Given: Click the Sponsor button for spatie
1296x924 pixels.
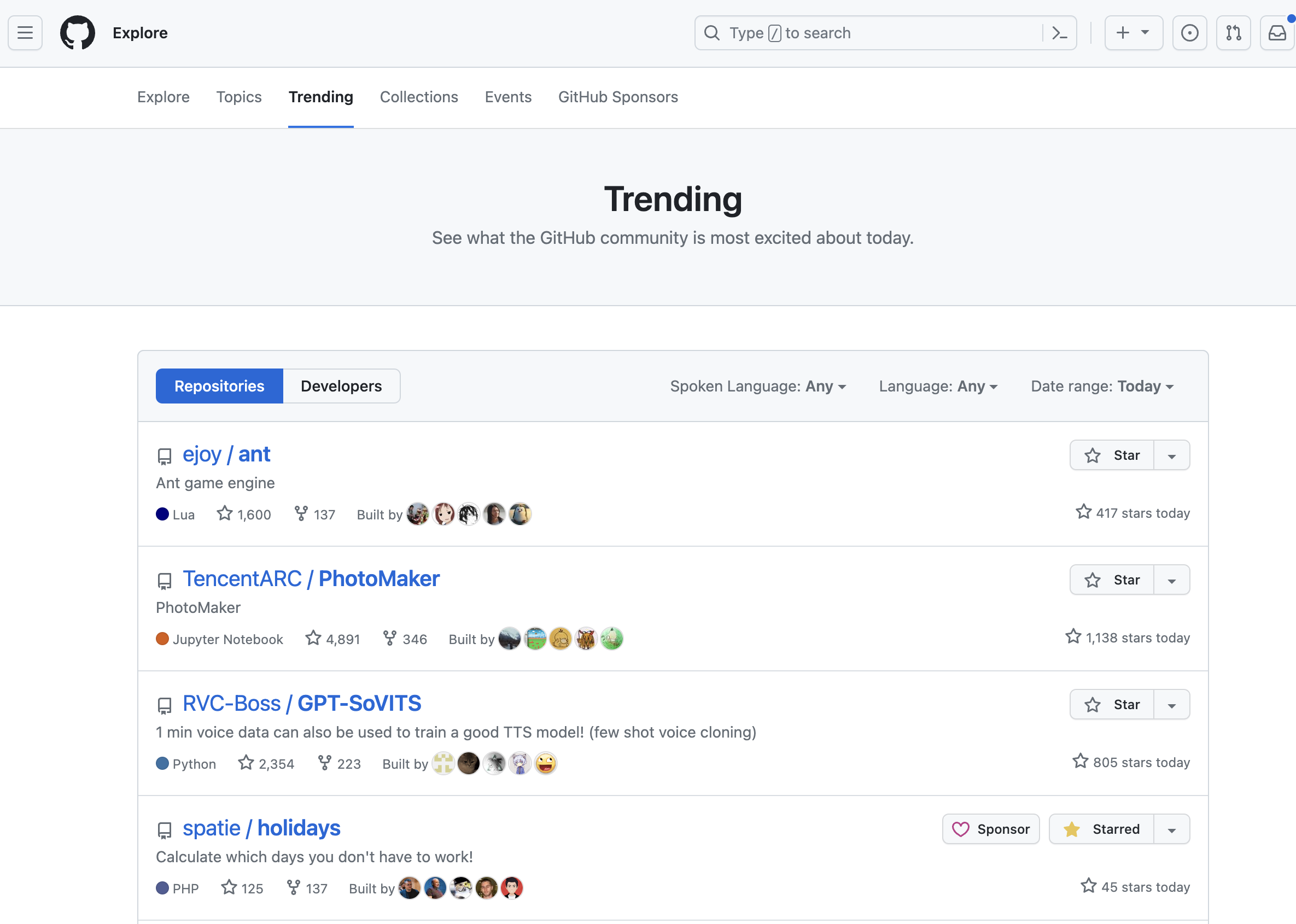Looking at the screenshot, I should [990, 829].
